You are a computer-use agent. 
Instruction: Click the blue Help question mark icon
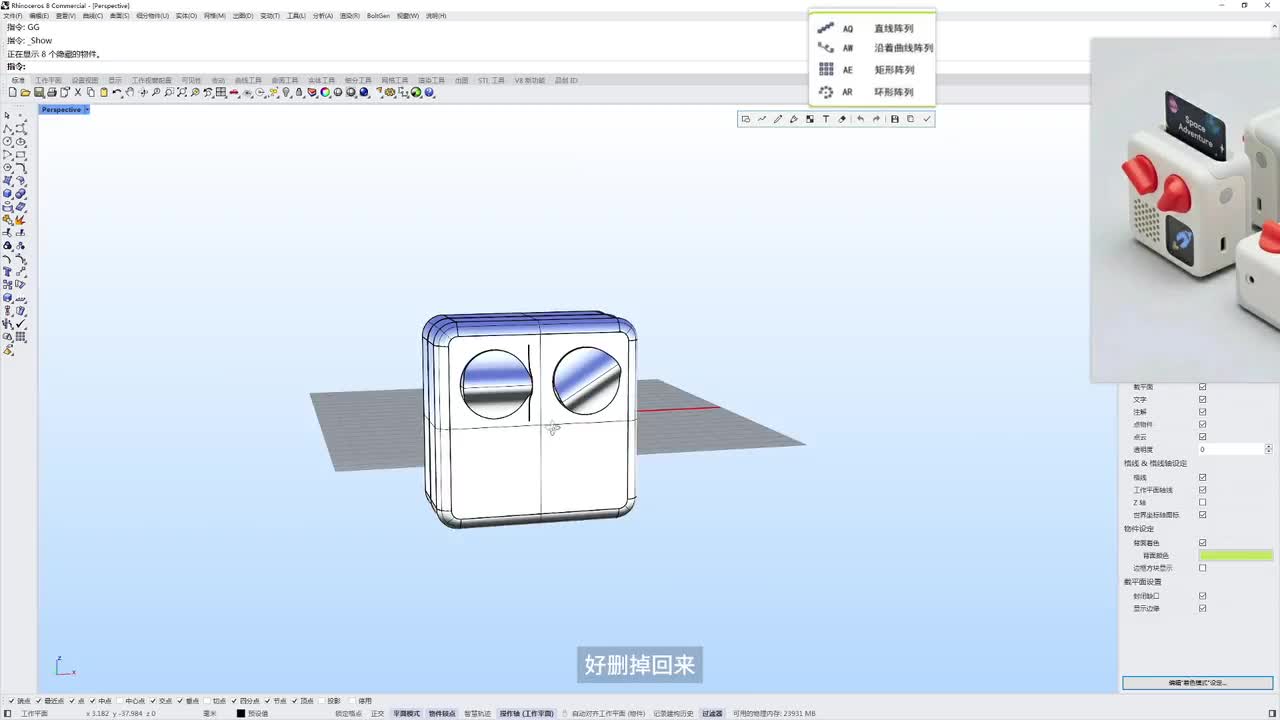coord(429,92)
